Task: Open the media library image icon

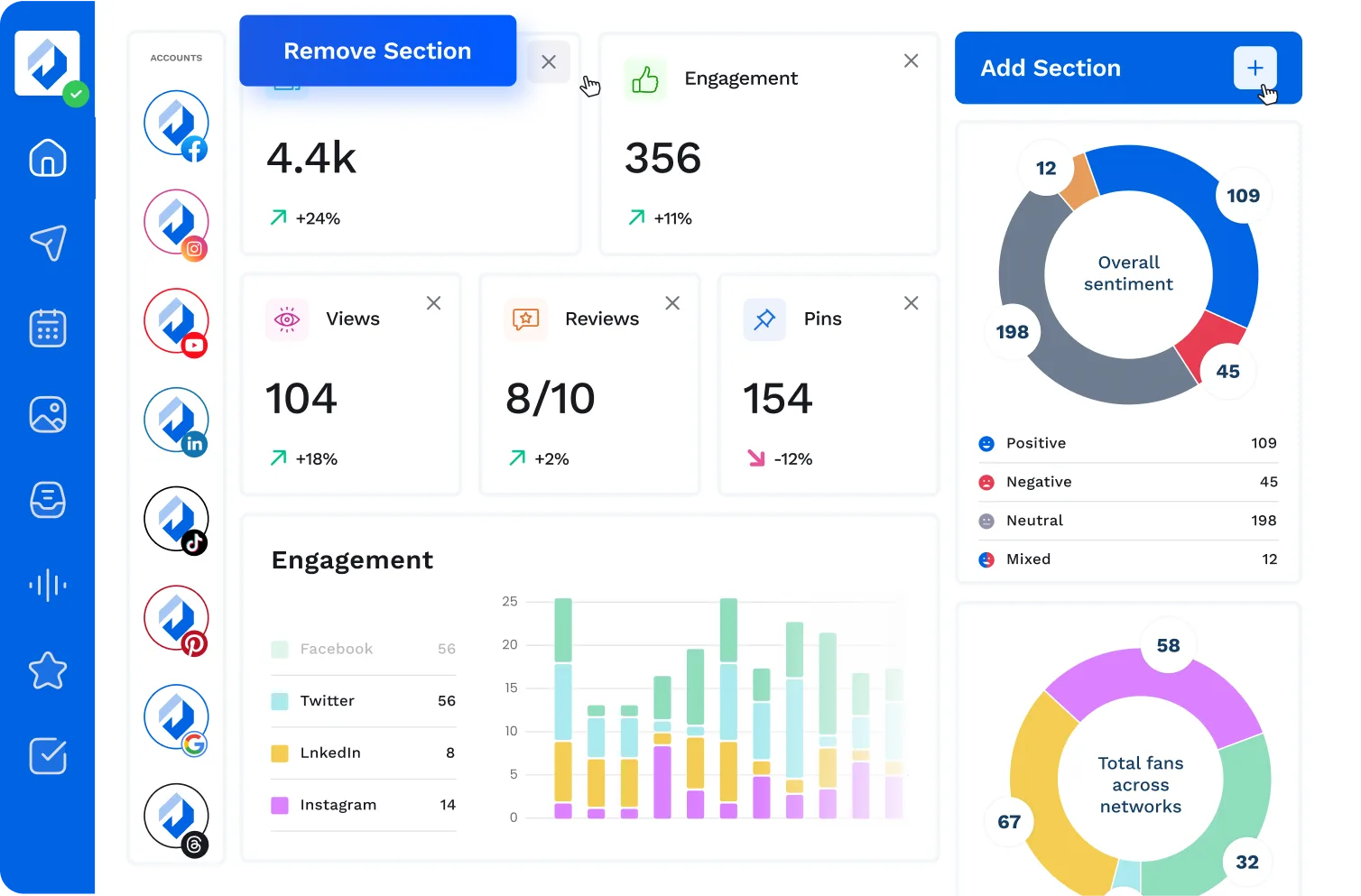Action: tap(48, 414)
